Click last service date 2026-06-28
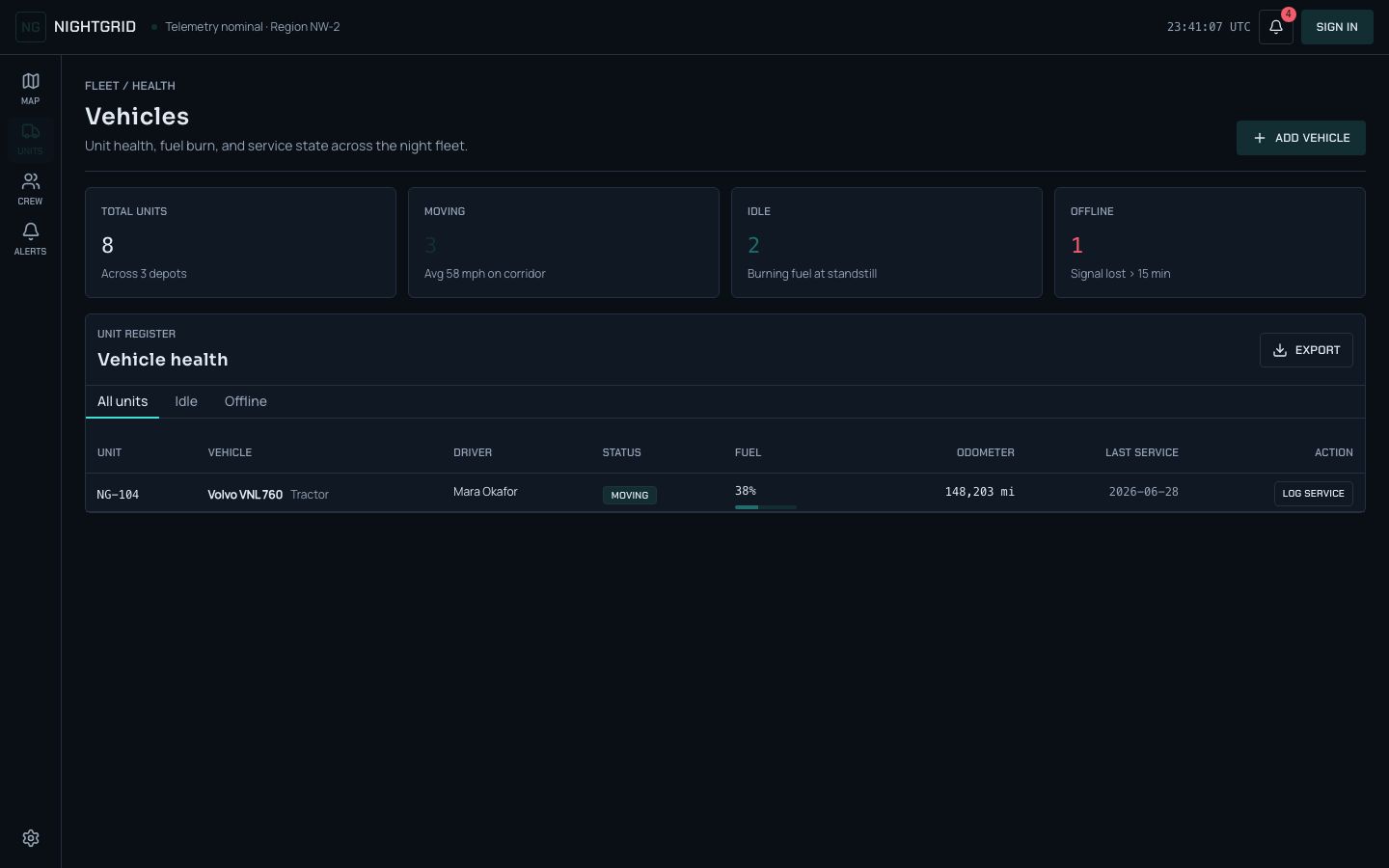 (1143, 492)
